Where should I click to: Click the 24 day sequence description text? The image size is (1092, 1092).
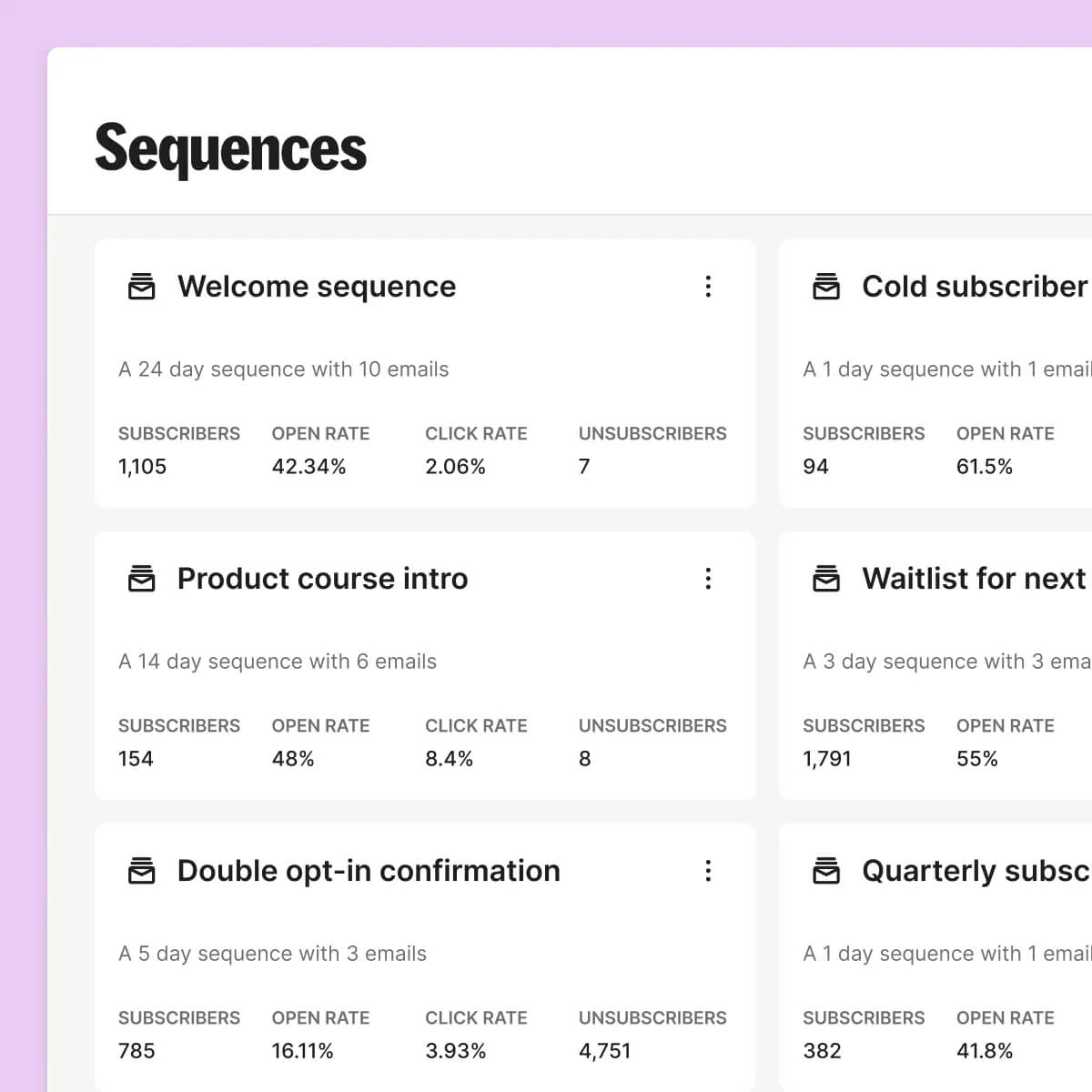283,369
